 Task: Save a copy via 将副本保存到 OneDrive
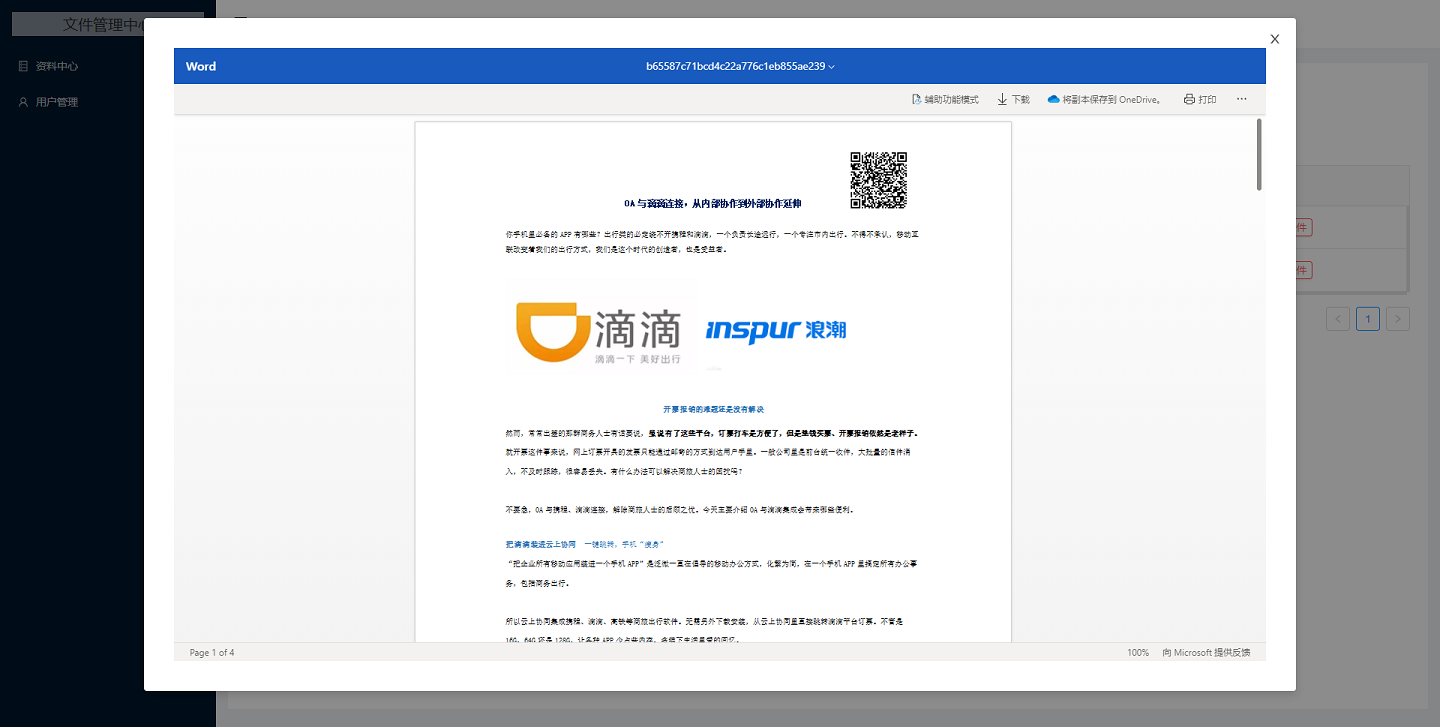tap(1104, 99)
